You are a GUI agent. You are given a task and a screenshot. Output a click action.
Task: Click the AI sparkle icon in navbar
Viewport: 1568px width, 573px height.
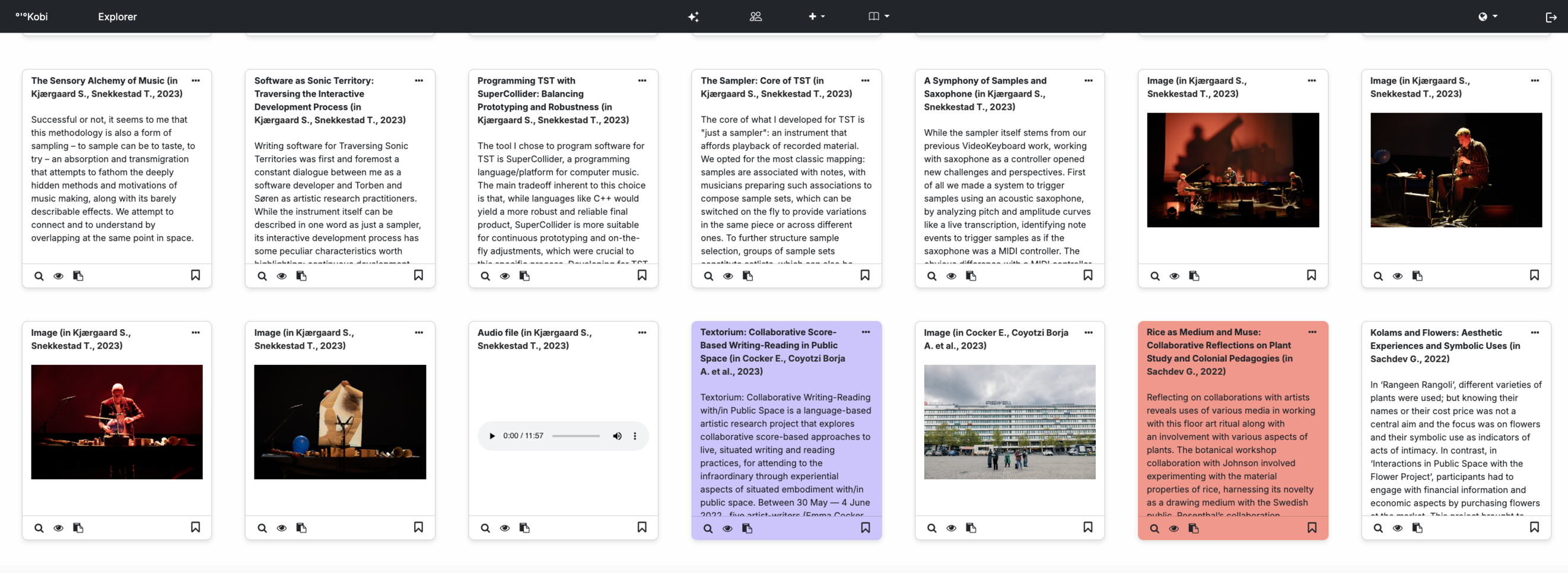pyautogui.click(x=693, y=17)
